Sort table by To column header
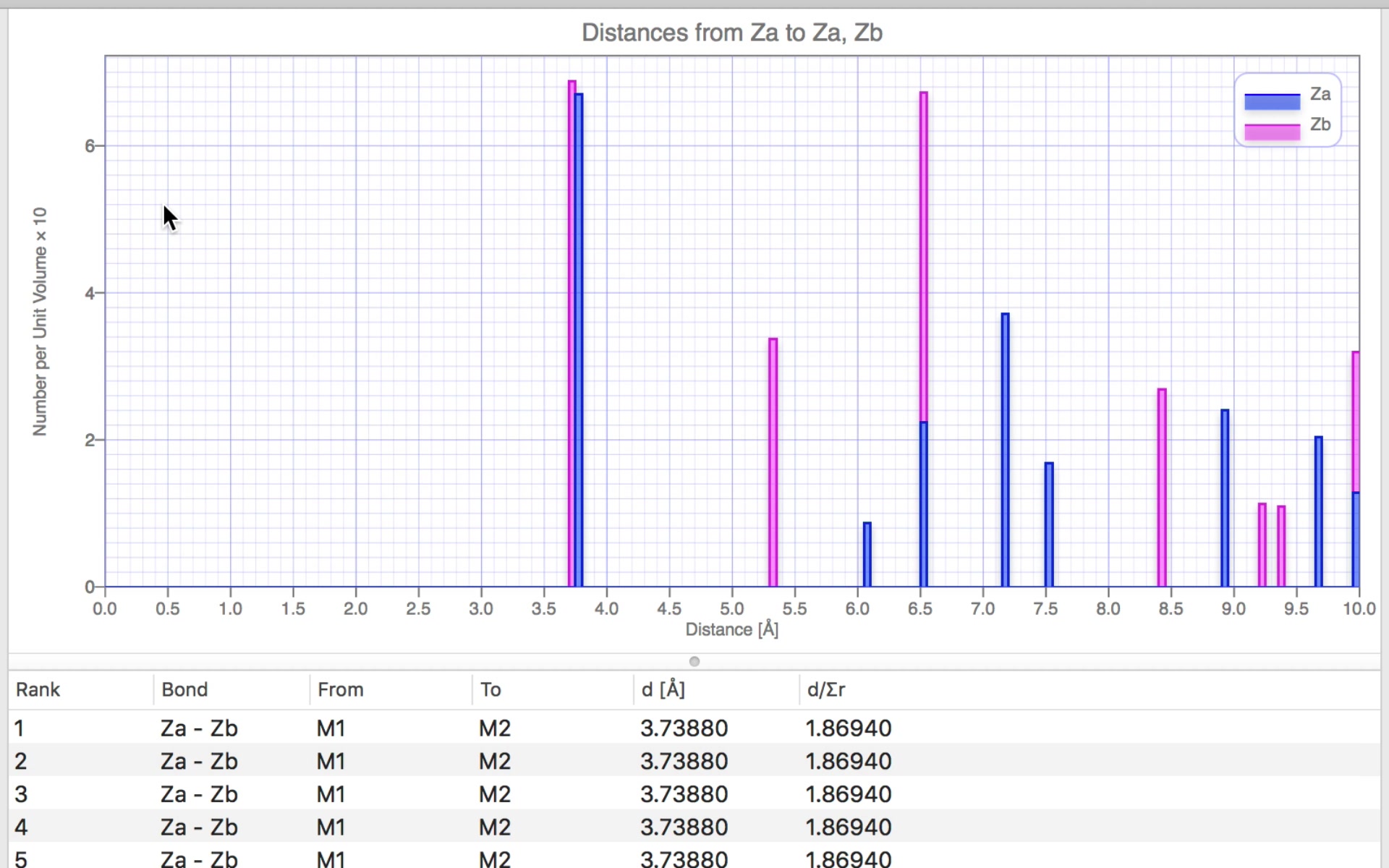This screenshot has height=868, width=1389. pos(490,689)
